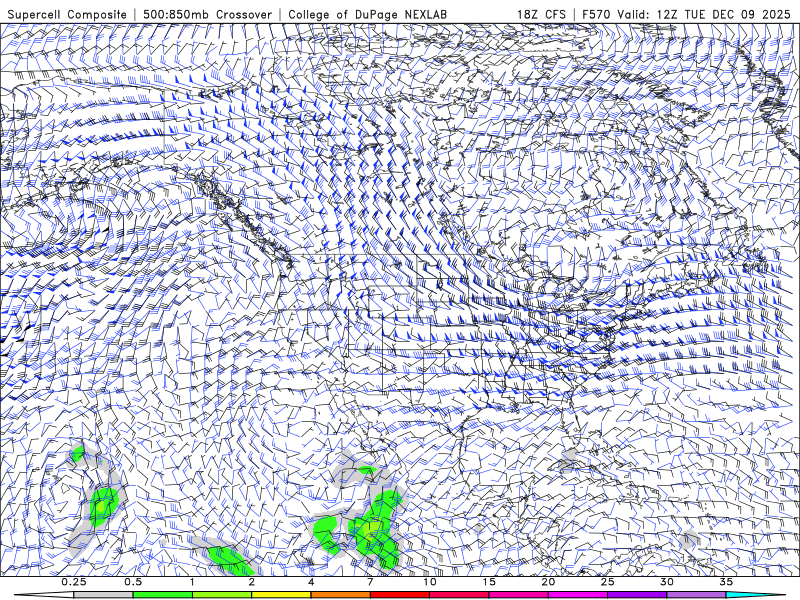Click the legend value 15
The image size is (800, 600).
coord(489,582)
